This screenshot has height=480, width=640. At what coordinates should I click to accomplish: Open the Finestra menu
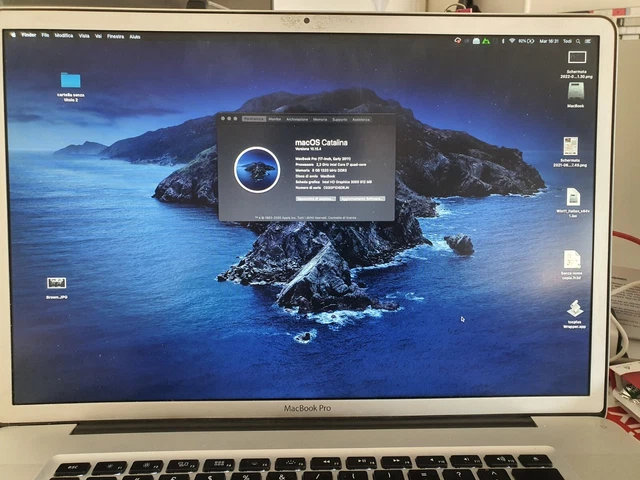[x=116, y=36]
